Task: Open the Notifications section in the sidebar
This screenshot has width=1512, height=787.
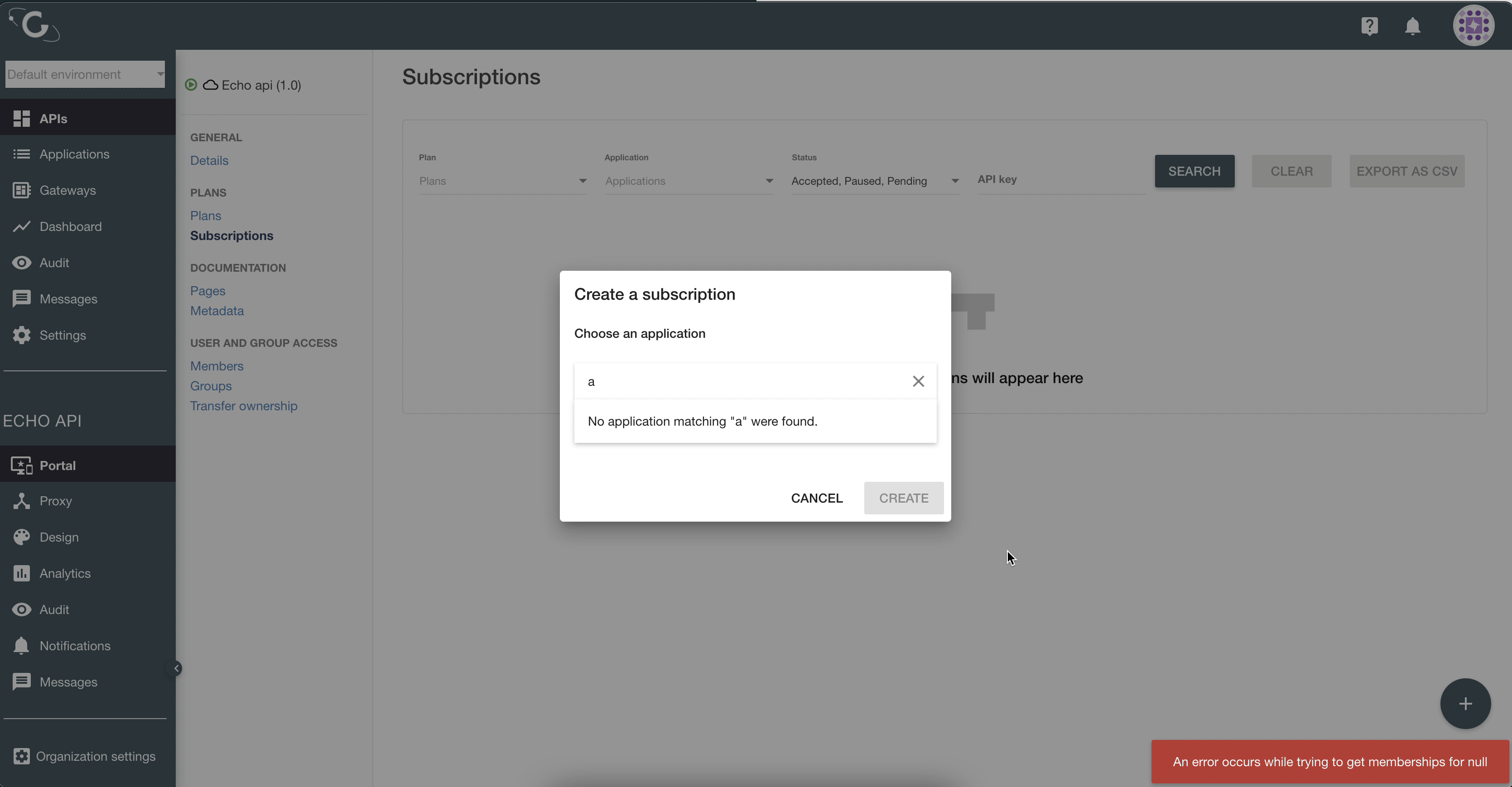Action: 74,646
